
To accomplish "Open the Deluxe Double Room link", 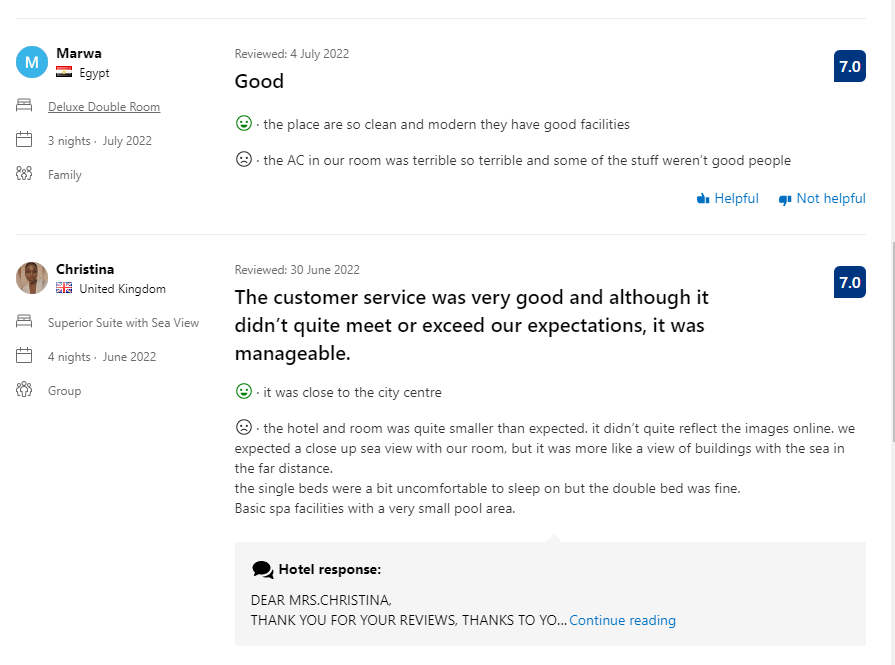I will pos(104,107).
